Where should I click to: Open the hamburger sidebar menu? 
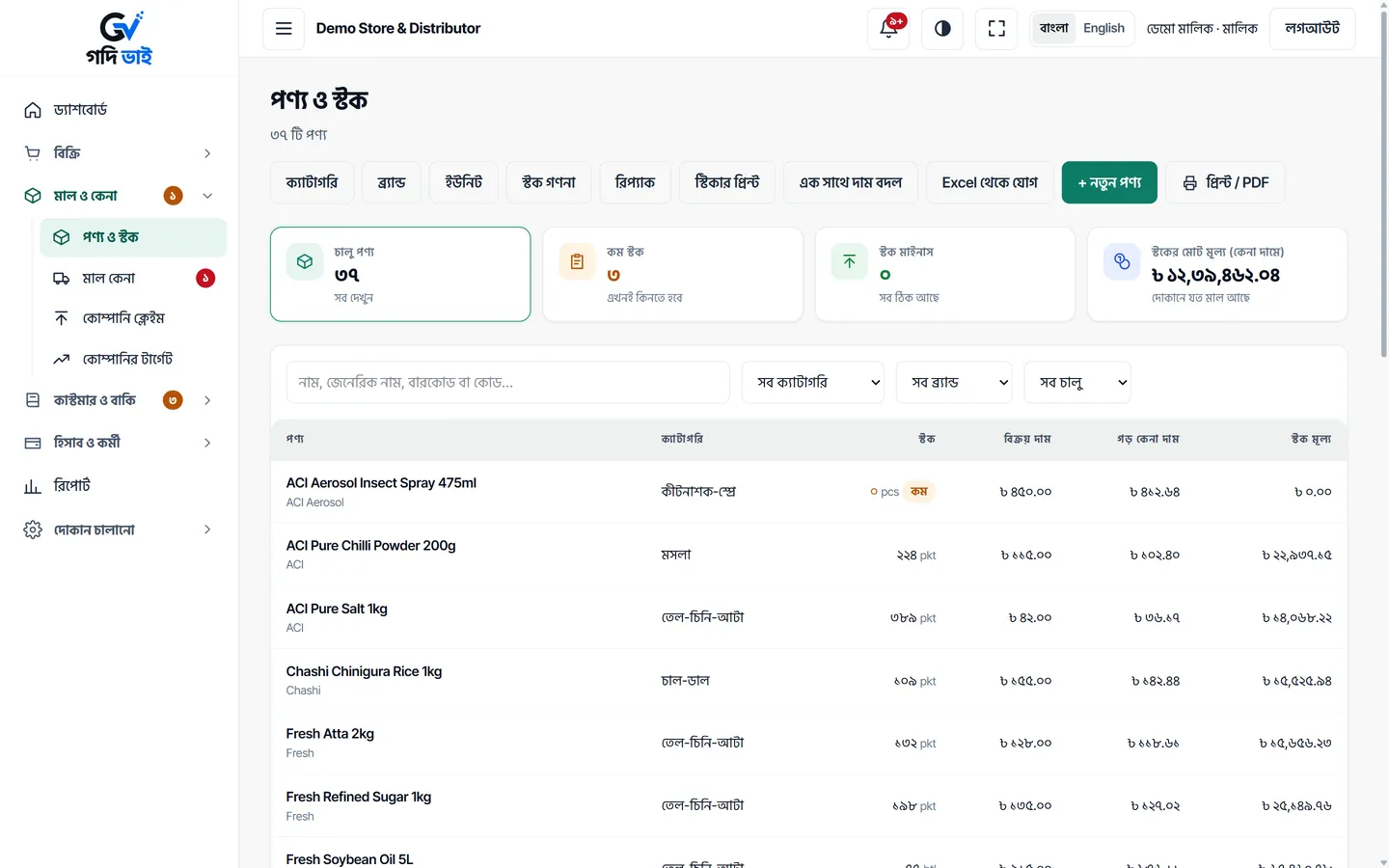click(x=284, y=29)
